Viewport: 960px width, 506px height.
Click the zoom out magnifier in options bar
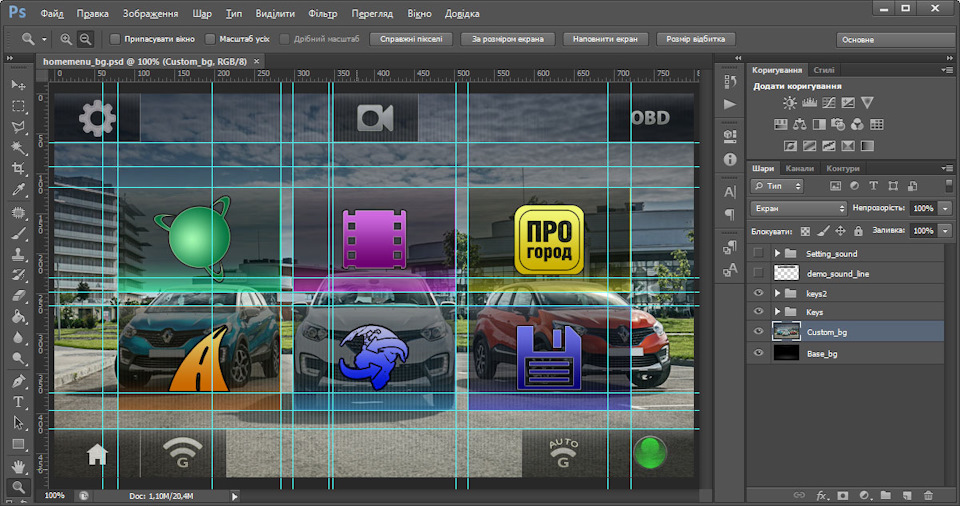[x=86, y=39]
